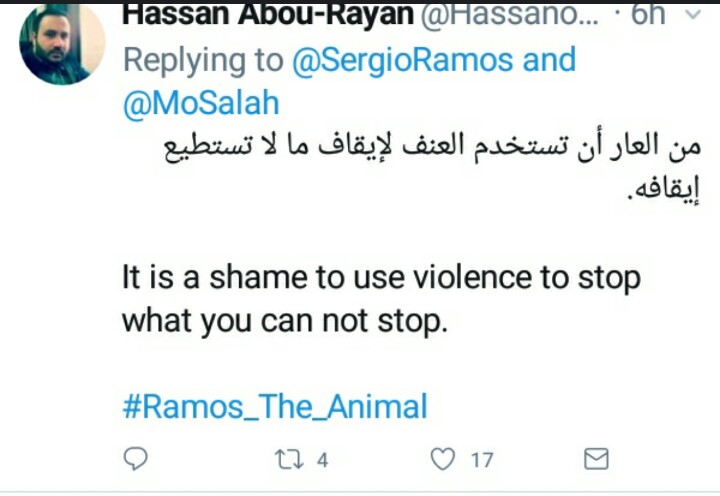Image resolution: width=720 pixels, height=496 pixels.
Task: Open the 6h timestamp link
Action: pos(648,15)
